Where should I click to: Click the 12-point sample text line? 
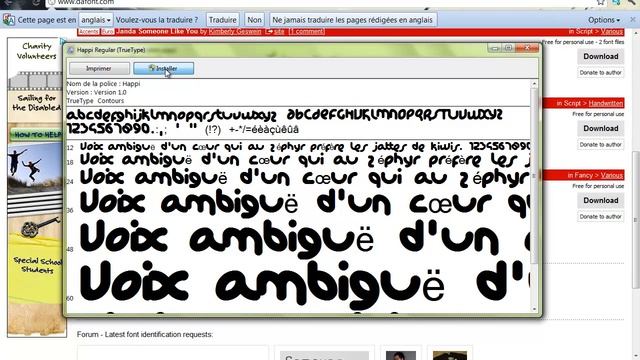coord(304,147)
